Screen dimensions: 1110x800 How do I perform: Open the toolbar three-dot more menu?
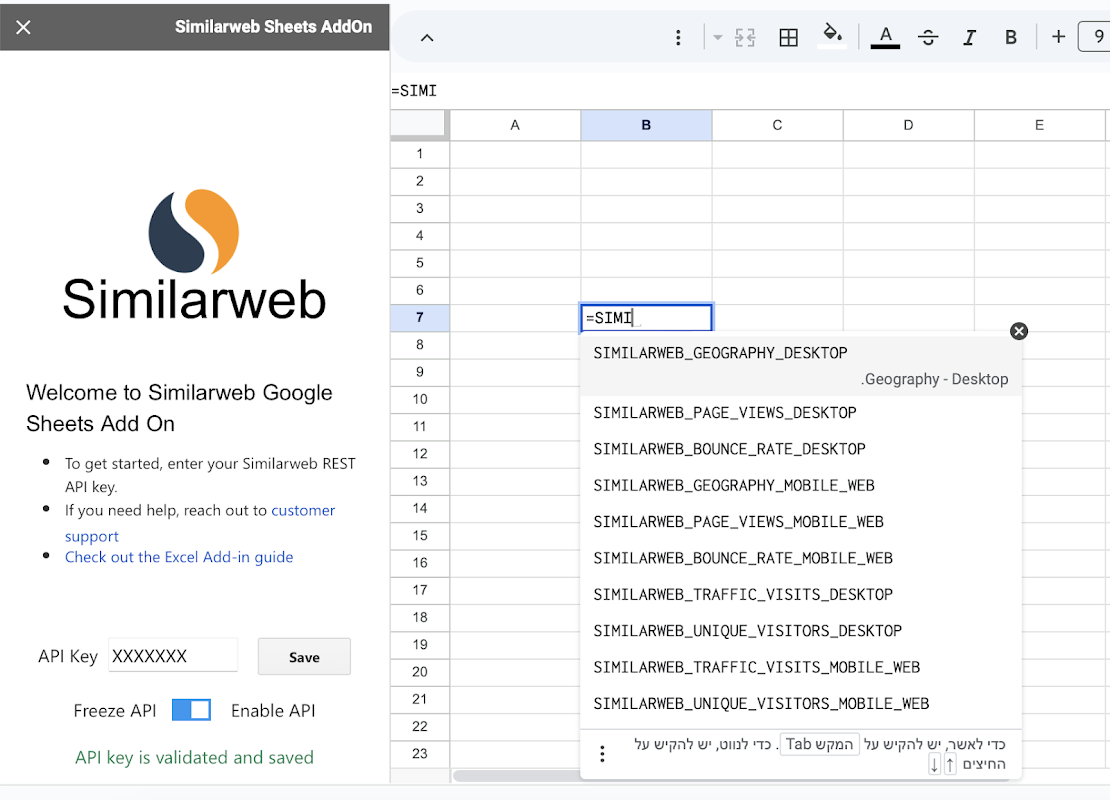[x=678, y=38]
